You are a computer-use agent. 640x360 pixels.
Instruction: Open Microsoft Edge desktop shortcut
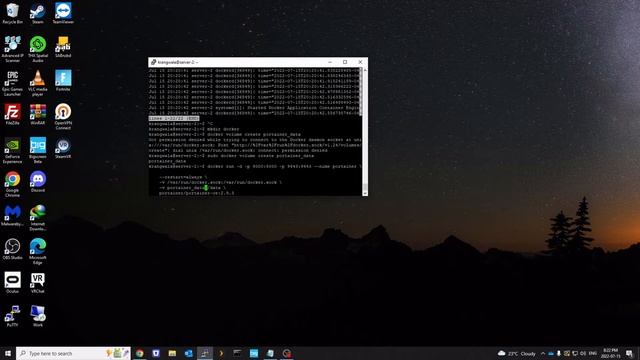[38, 252]
